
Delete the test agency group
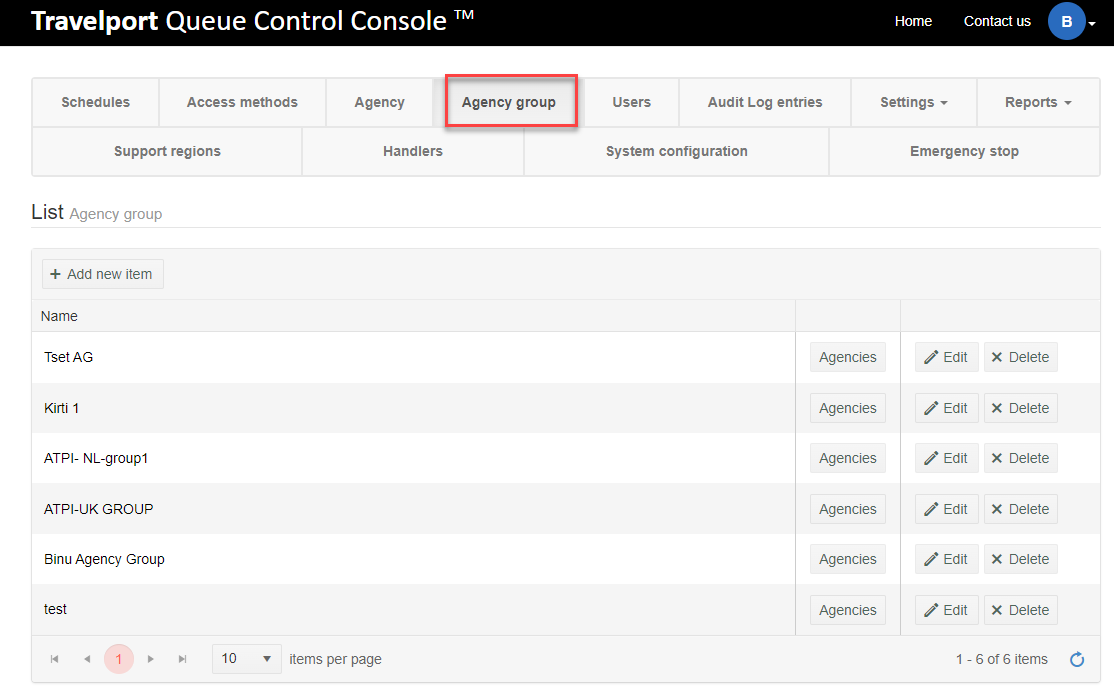[x=1020, y=610]
